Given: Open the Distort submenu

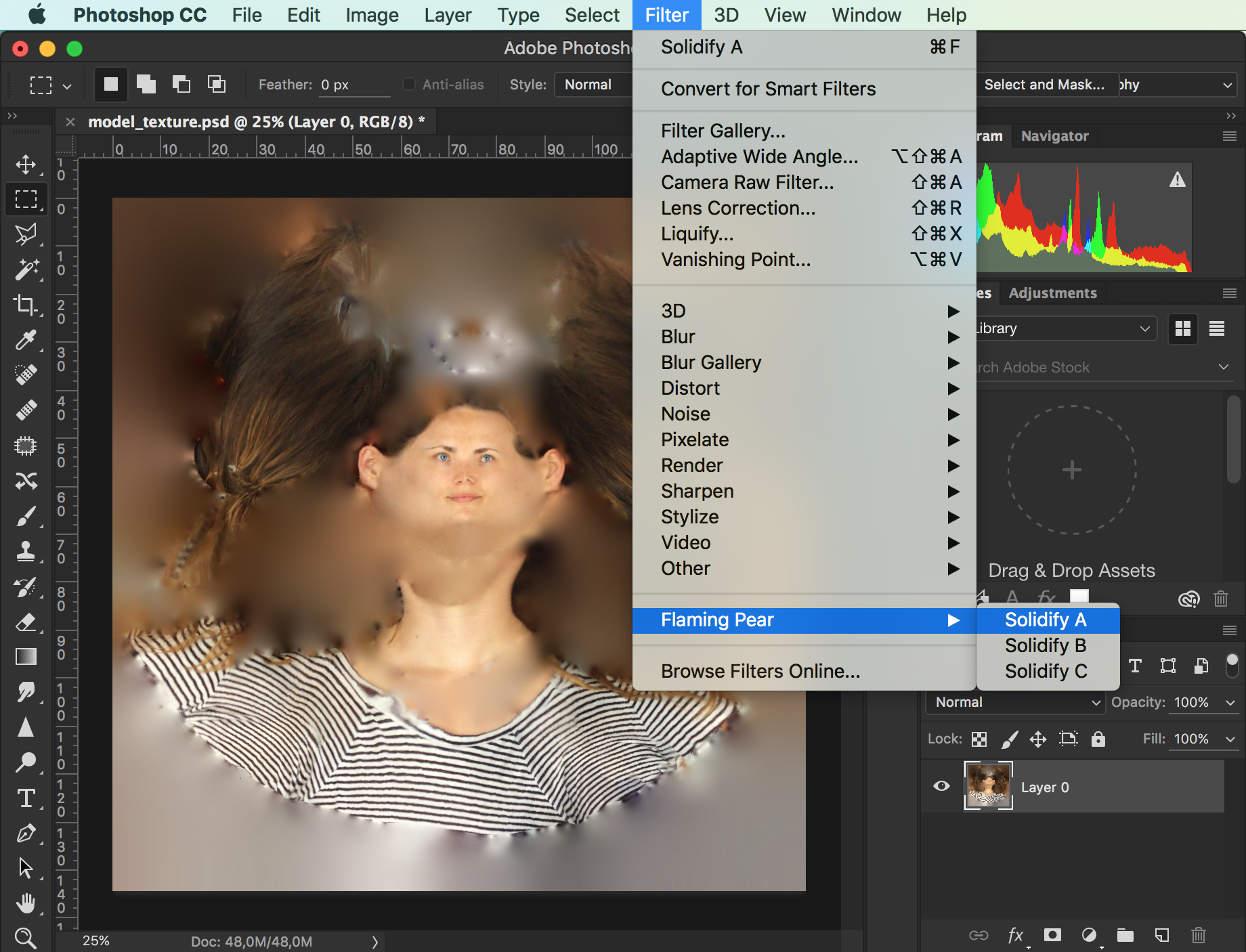Looking at the screenshot, I should click(804, 388).
